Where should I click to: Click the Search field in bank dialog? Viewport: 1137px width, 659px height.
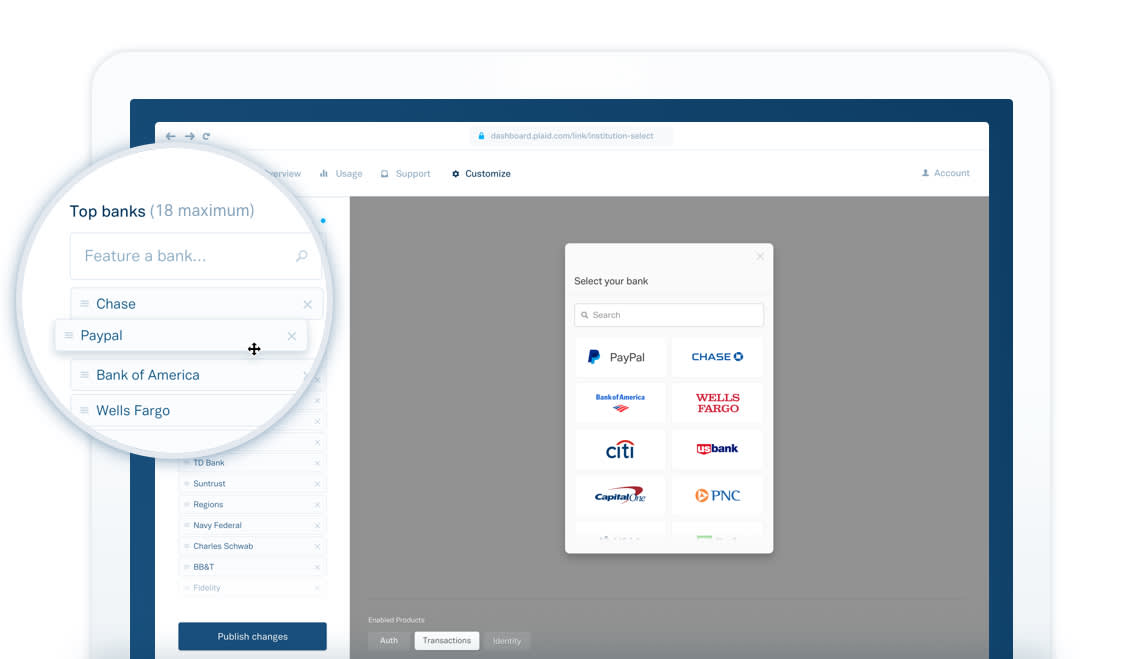click(669, 315)
